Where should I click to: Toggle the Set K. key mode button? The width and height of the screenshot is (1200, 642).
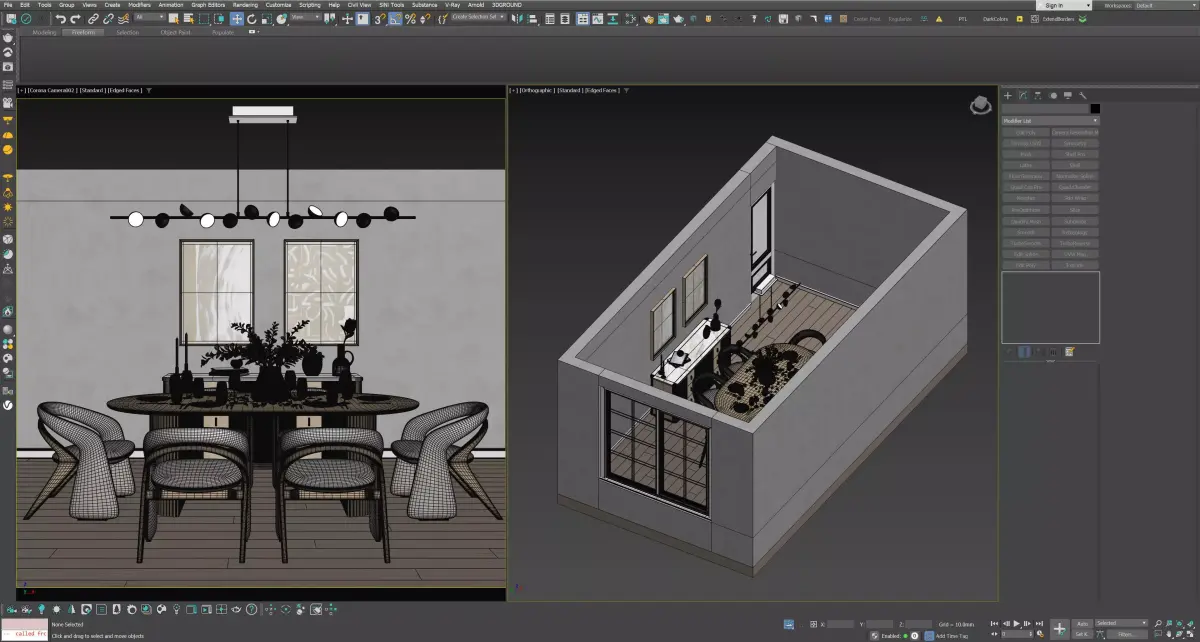click(1082, 634)
